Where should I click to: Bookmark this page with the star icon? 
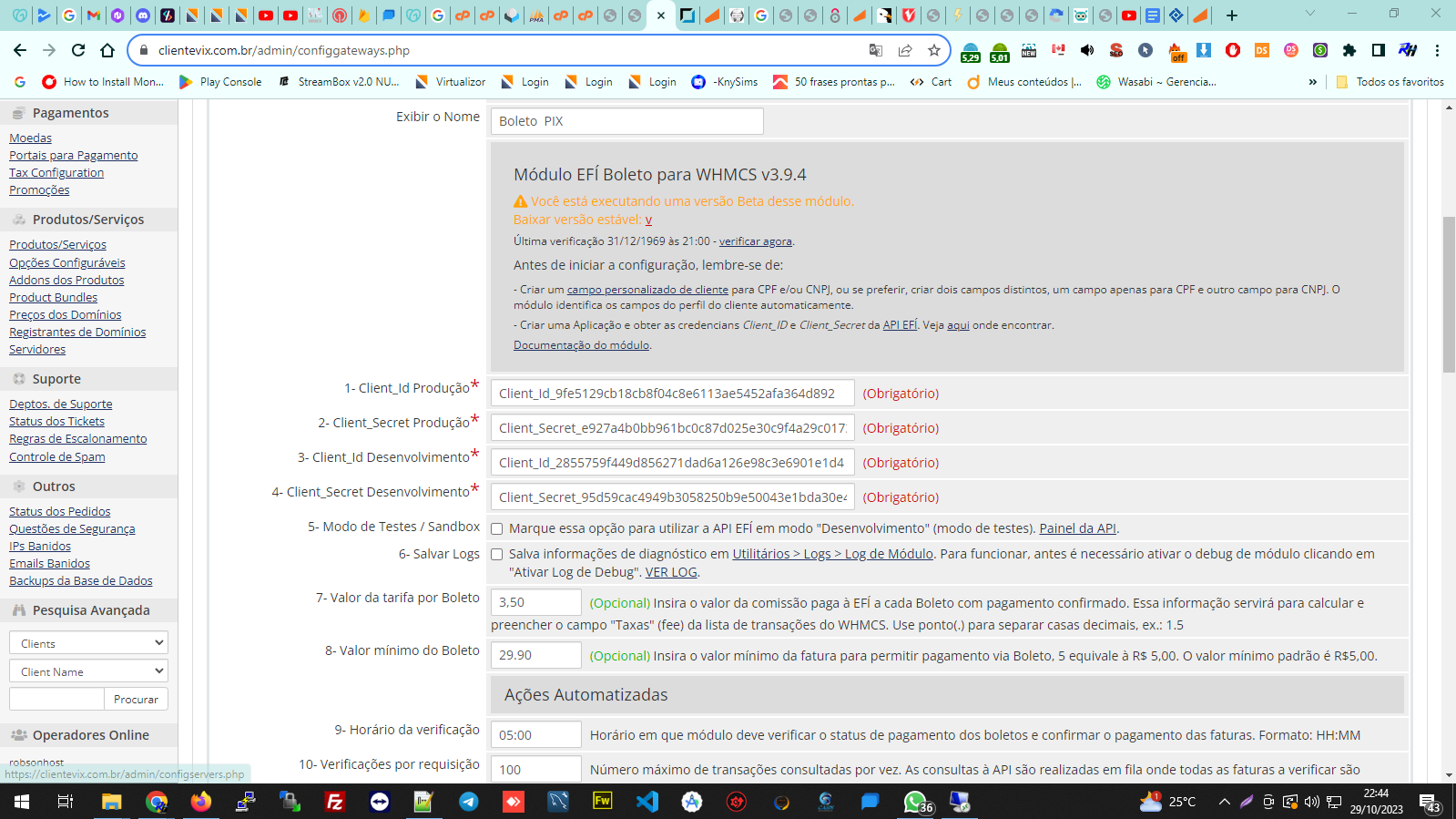point(933,50)
